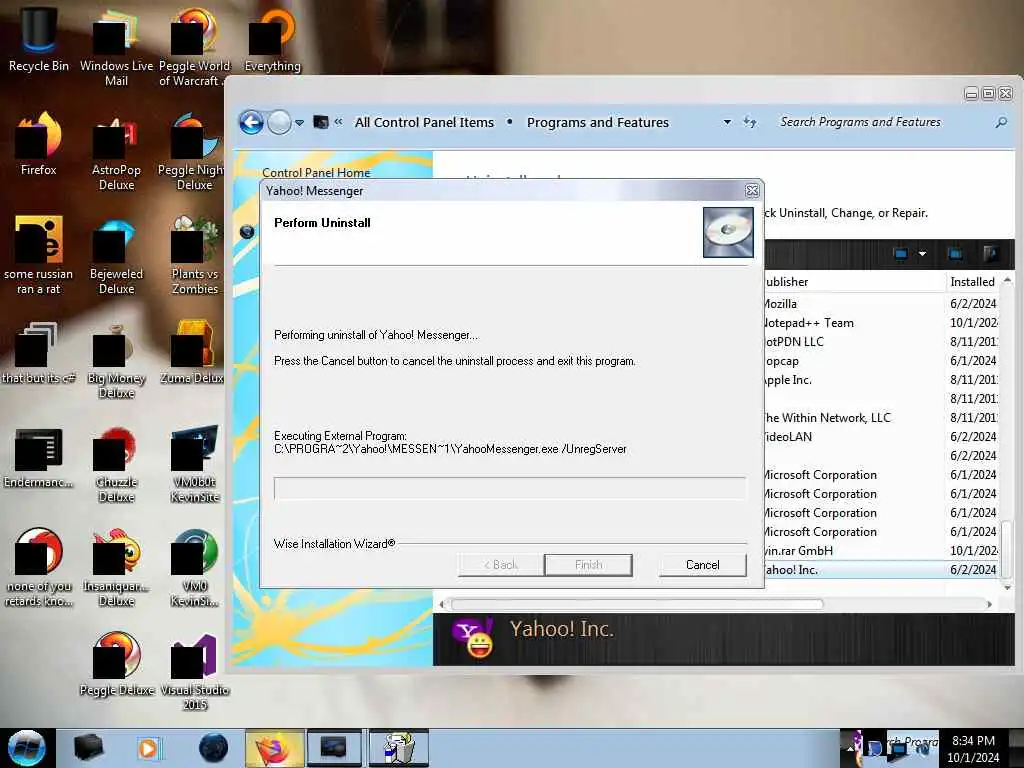The image size is (1024, 768).
Task: Open the Everything search shortcut
Action: point(272,39)
